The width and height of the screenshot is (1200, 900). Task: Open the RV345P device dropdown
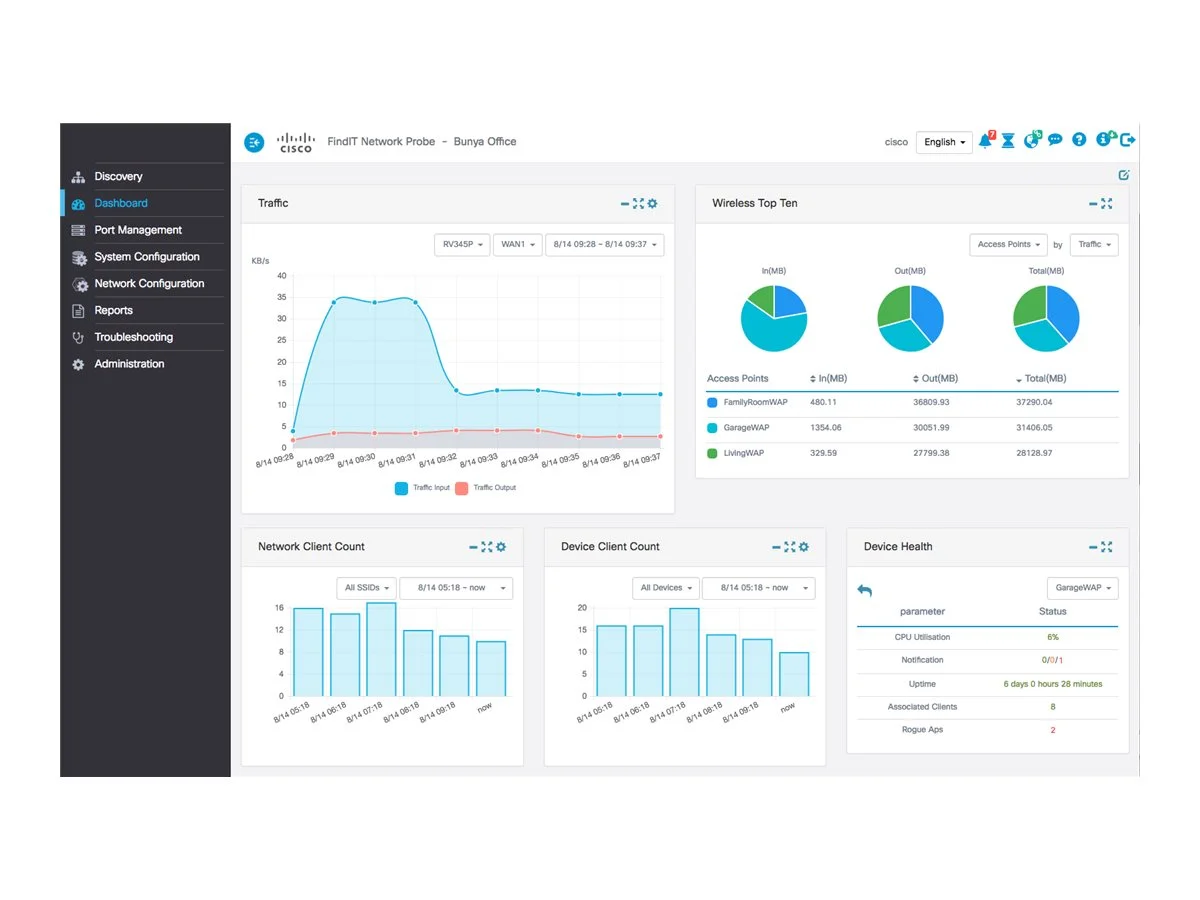pos(462,245)
